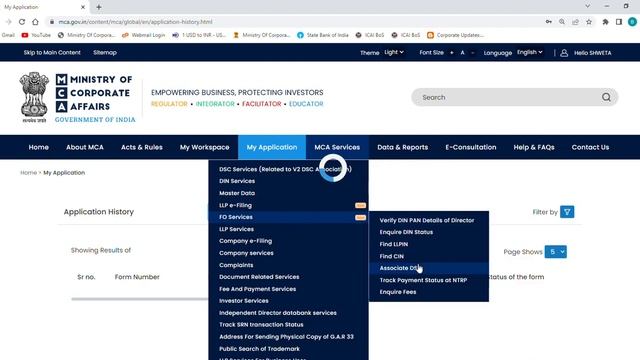Click the horizontal table scrollbar
Image resolution: width=640 pixels, height=360 pixels.
140,299
